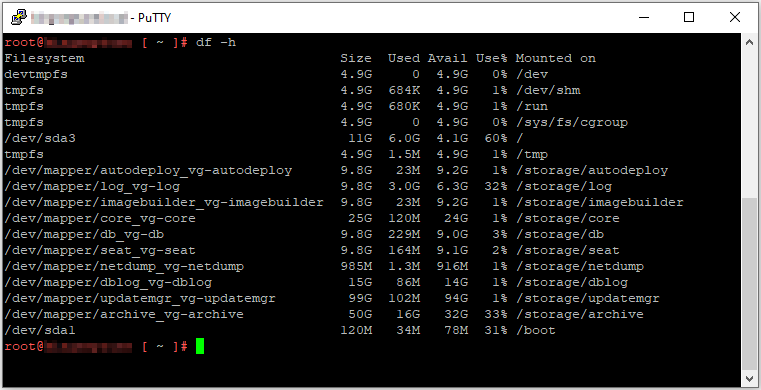
Task: Close the PuTTY window
Action: 734,17
